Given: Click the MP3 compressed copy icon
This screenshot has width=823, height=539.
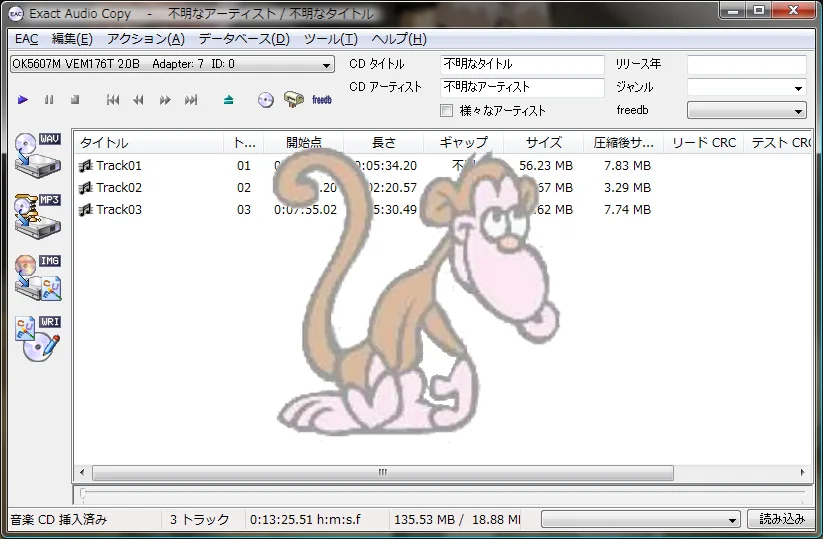Looking at the screenshot, I should coord(38,216).
